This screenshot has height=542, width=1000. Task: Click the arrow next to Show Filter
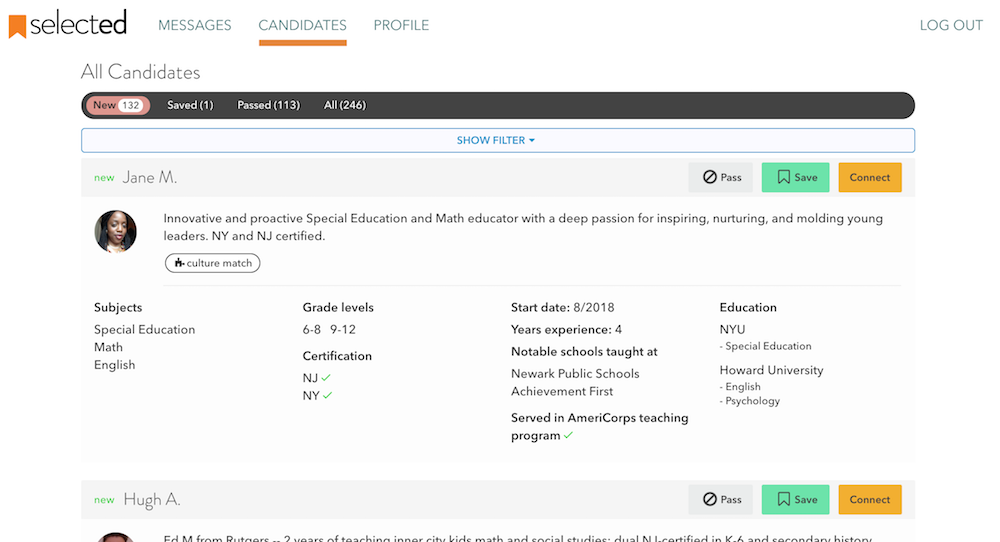532,141
